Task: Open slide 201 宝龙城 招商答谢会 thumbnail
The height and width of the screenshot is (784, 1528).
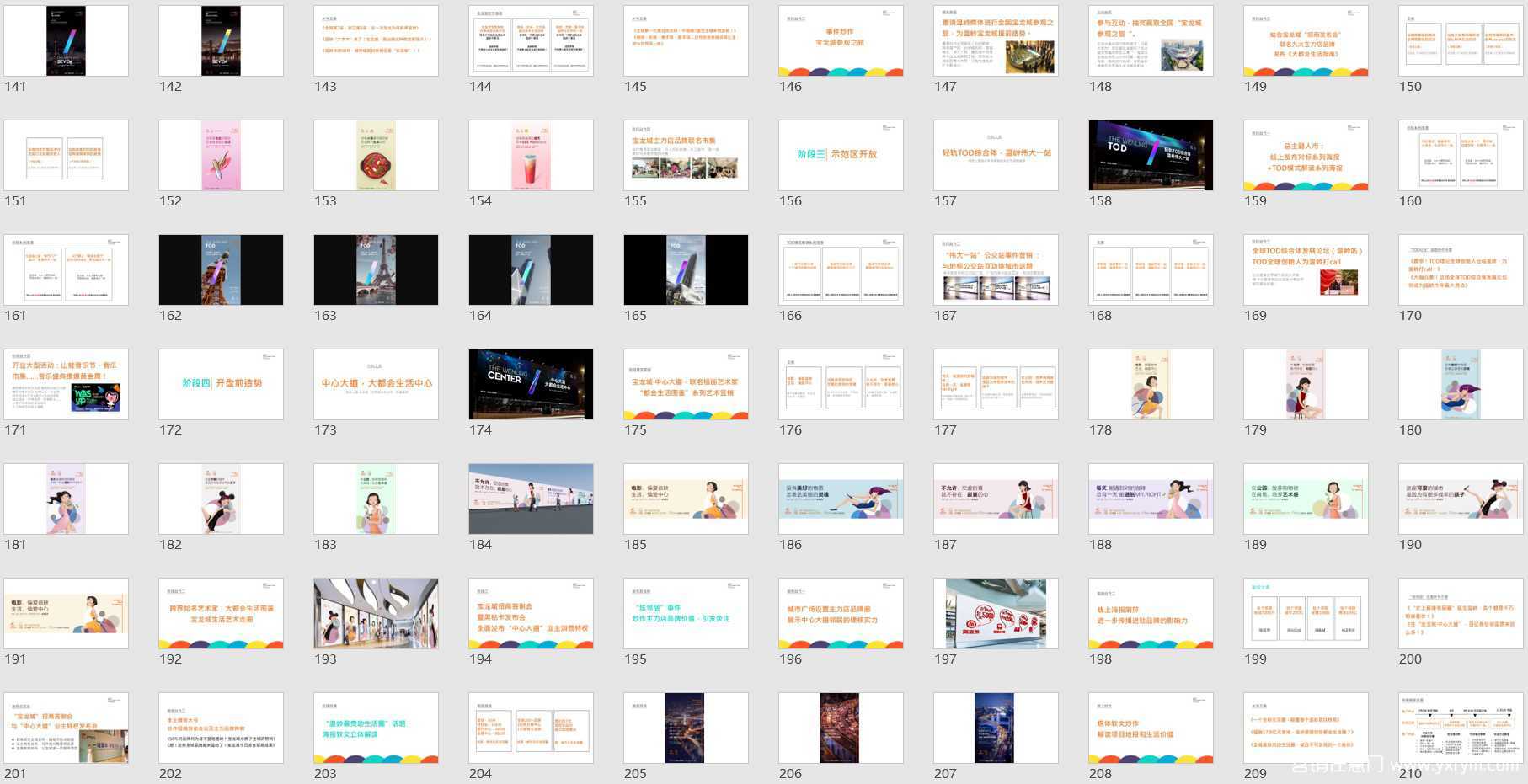Action: pos(66,728)
